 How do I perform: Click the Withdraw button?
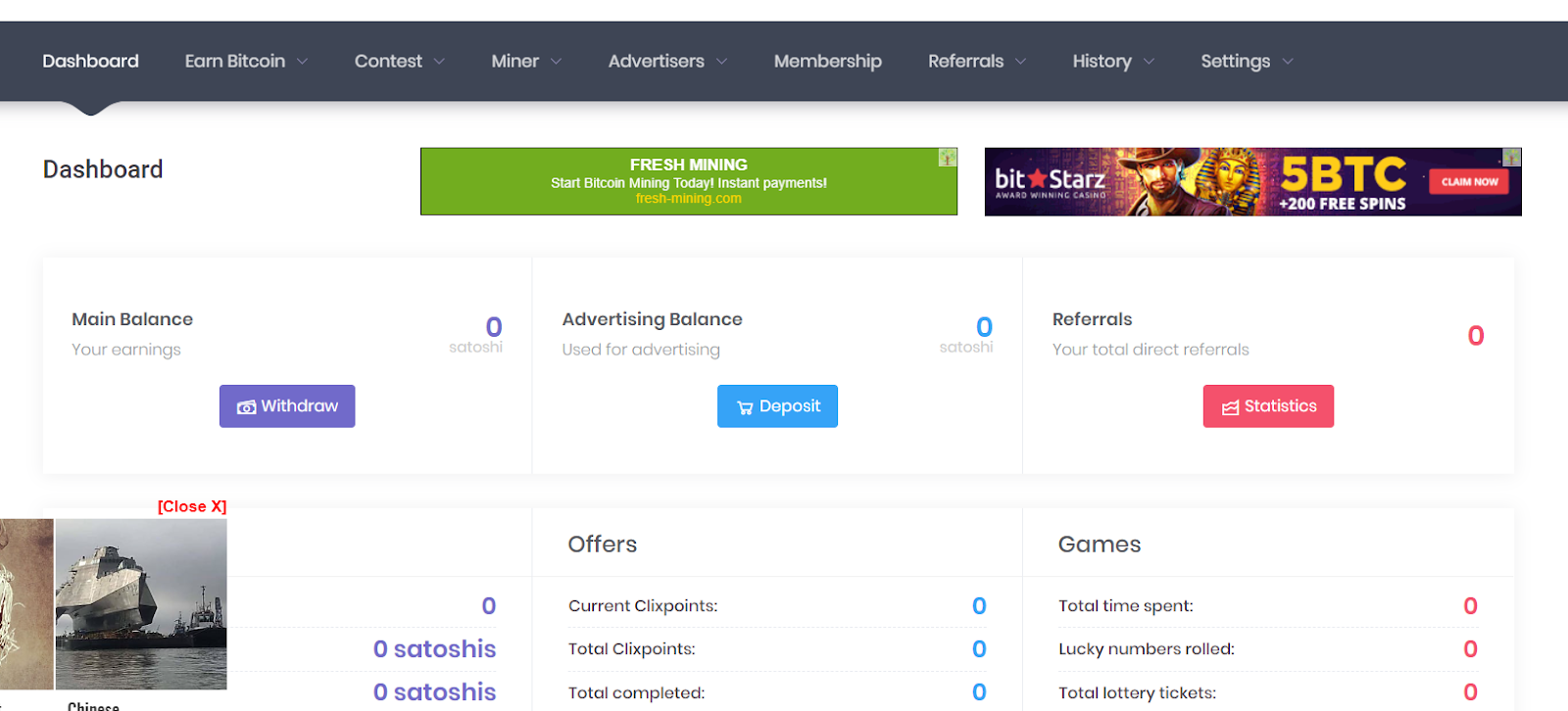pyautogui.click(x=287, y=406)
